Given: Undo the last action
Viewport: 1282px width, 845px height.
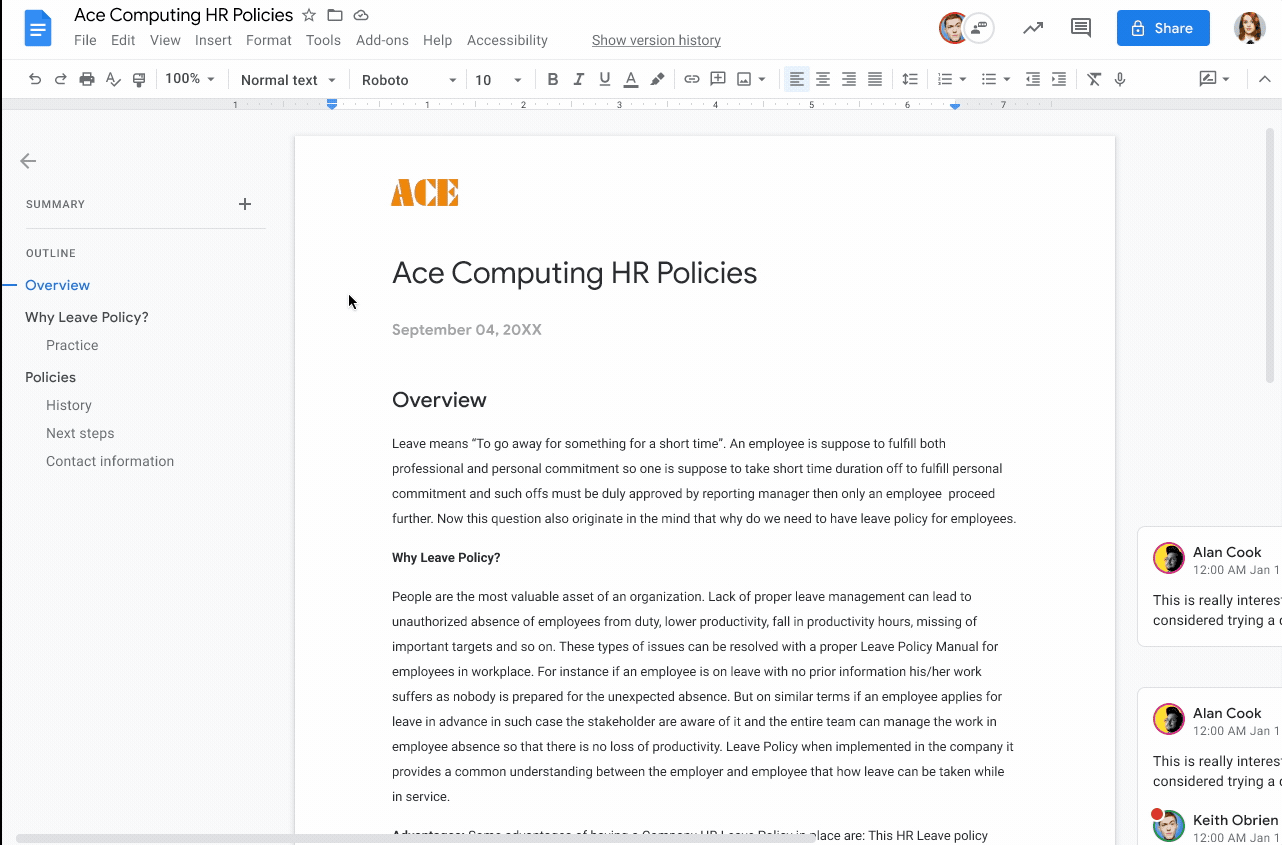Looking at the screenshot, I should (x=34, y=78).
